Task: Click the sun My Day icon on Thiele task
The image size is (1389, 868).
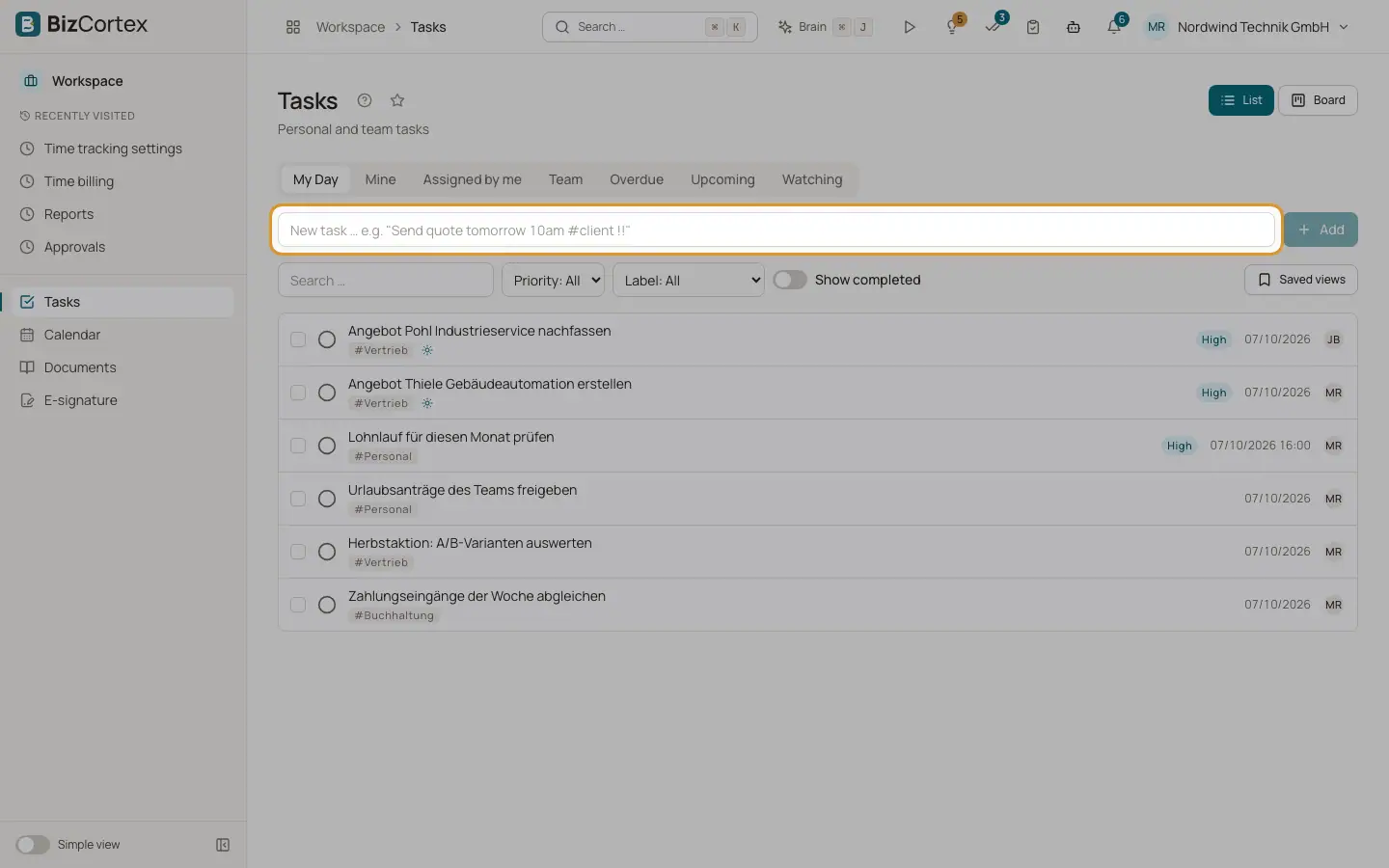Action: coord(427,403)
